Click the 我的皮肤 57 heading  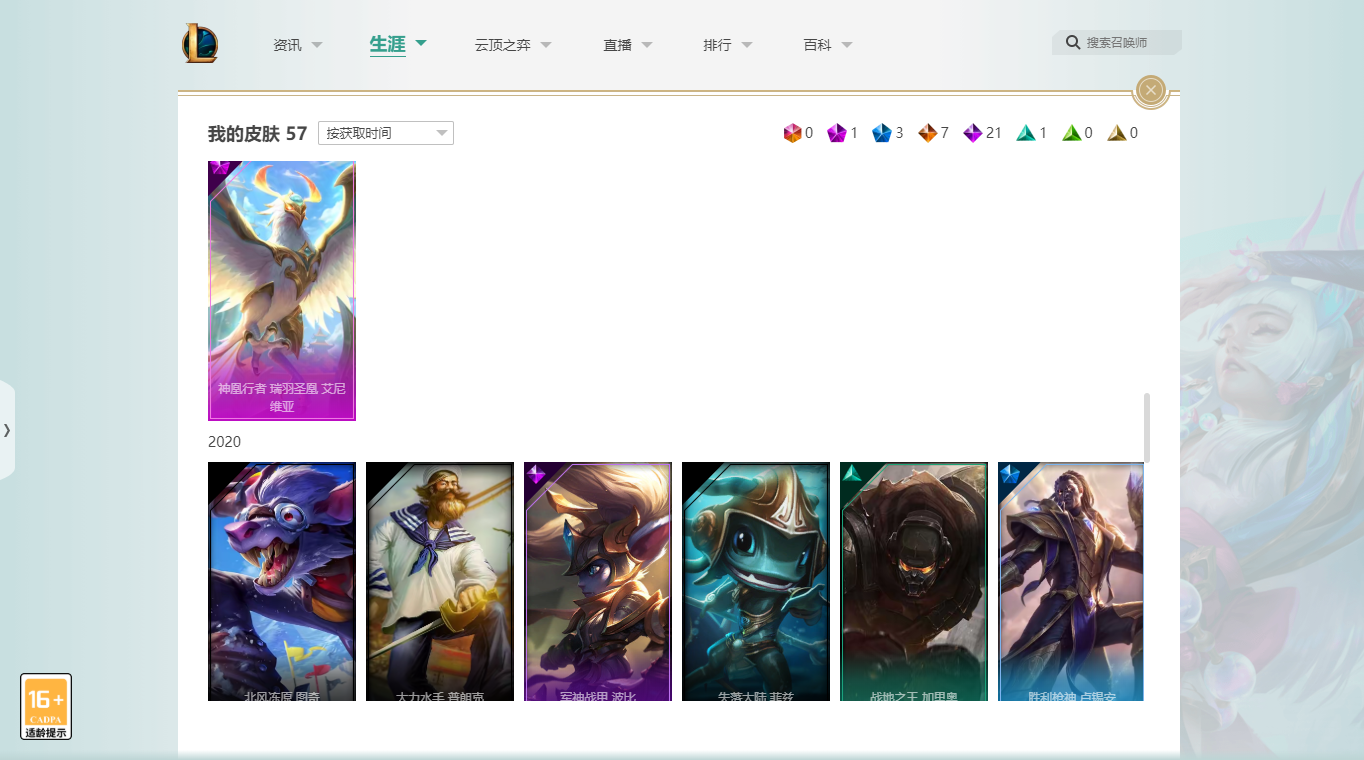pos(257,133)
